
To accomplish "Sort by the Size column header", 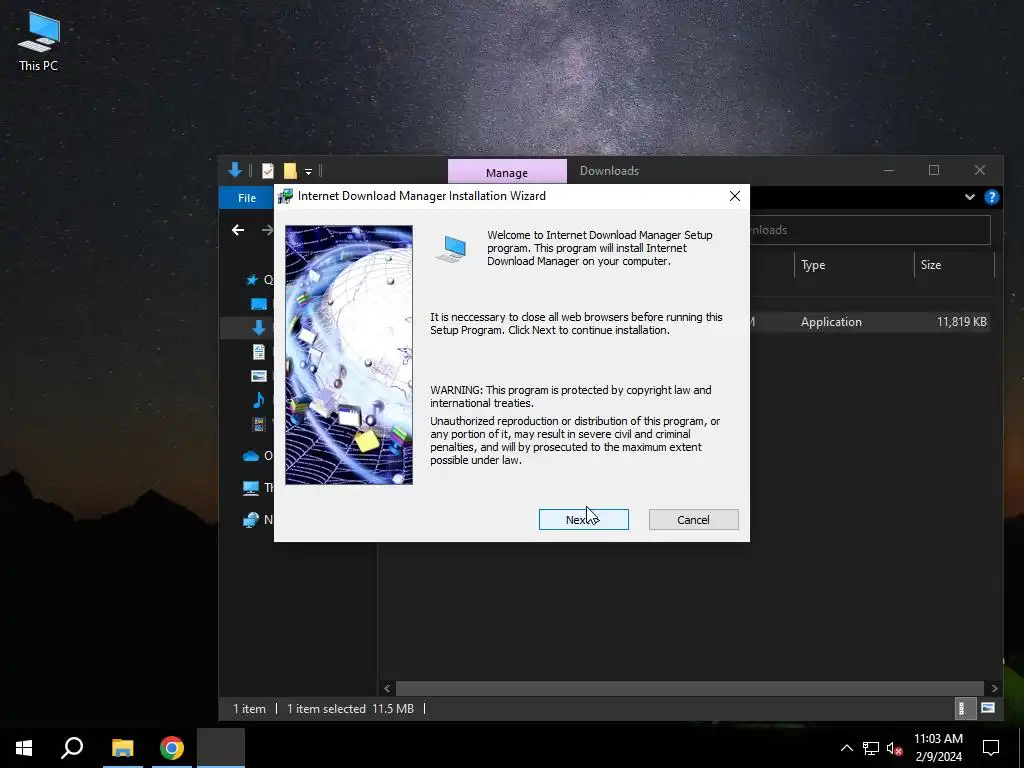I will coord(953,265).
